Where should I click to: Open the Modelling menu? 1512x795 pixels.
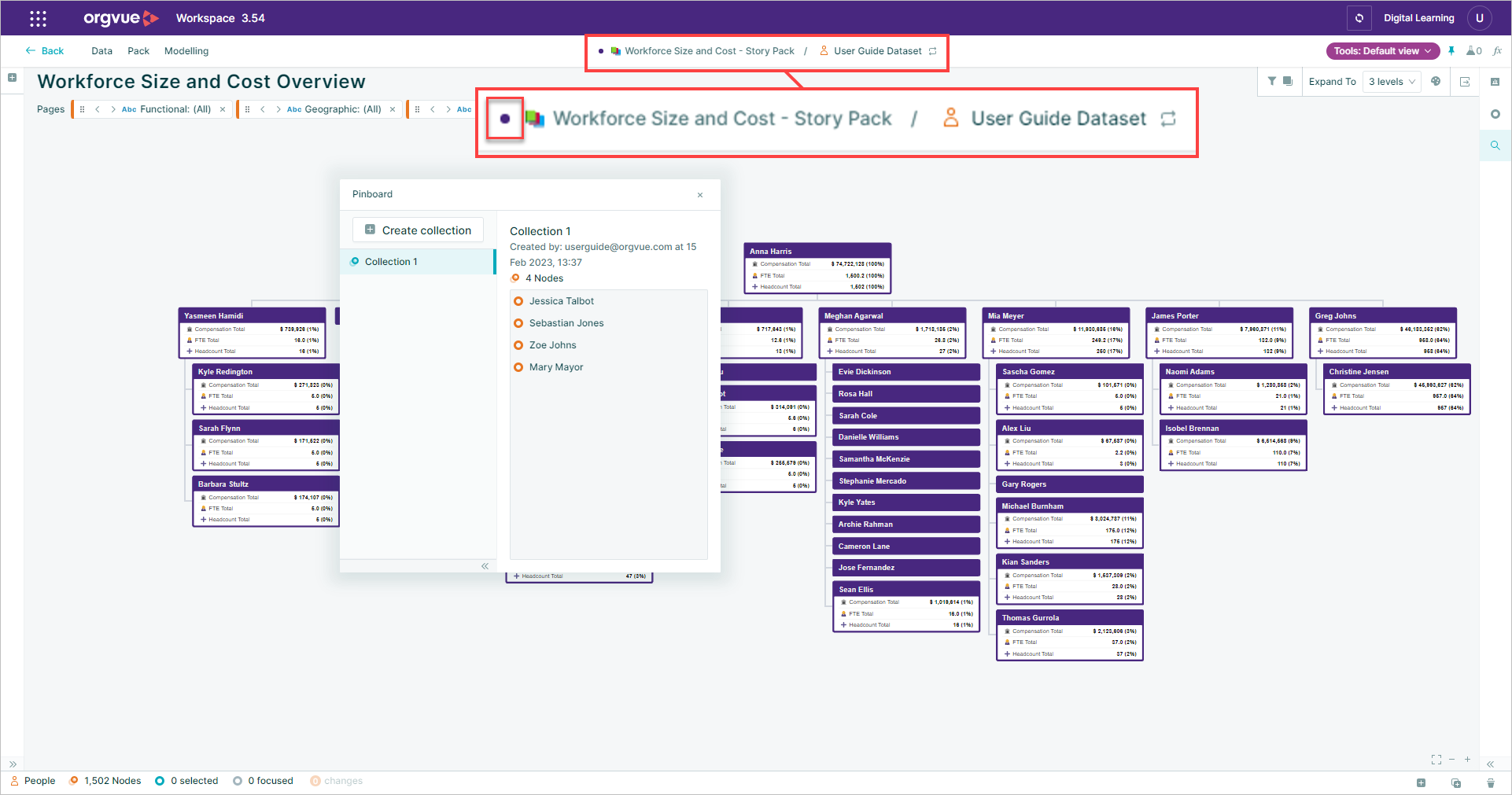click(186, 51)
